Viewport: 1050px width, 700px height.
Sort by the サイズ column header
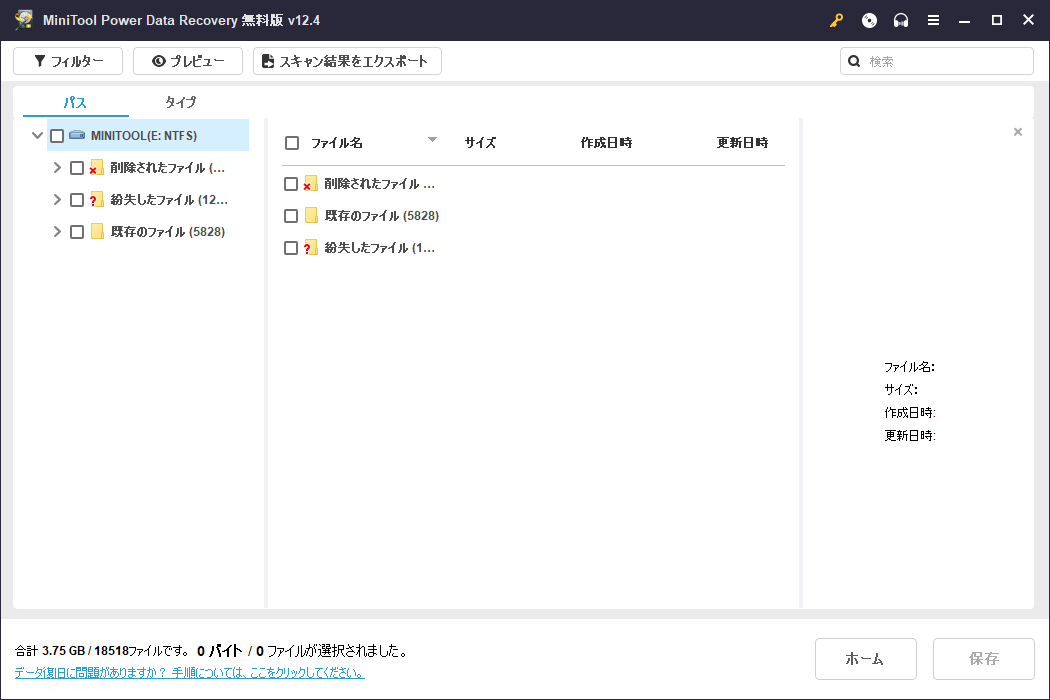480,143
